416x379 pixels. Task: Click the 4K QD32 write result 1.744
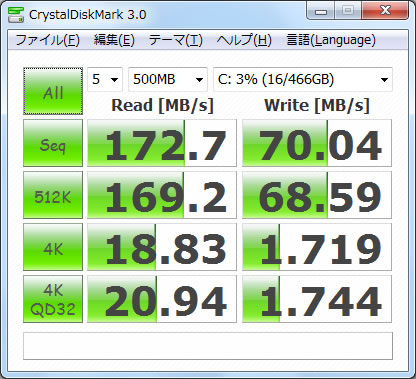coord(317,299)
